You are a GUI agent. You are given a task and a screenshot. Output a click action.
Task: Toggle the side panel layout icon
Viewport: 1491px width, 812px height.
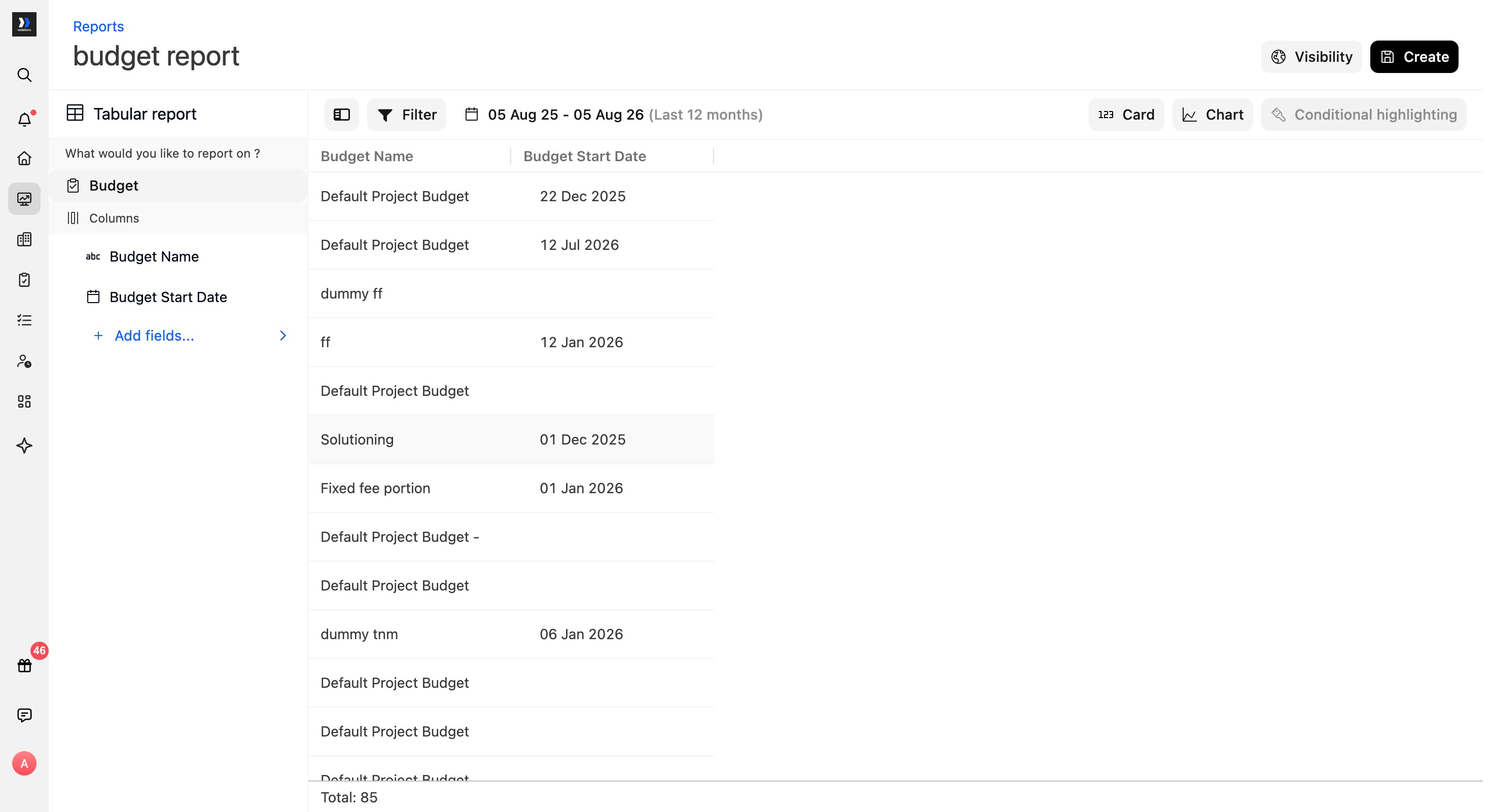[x=341, y=115]
